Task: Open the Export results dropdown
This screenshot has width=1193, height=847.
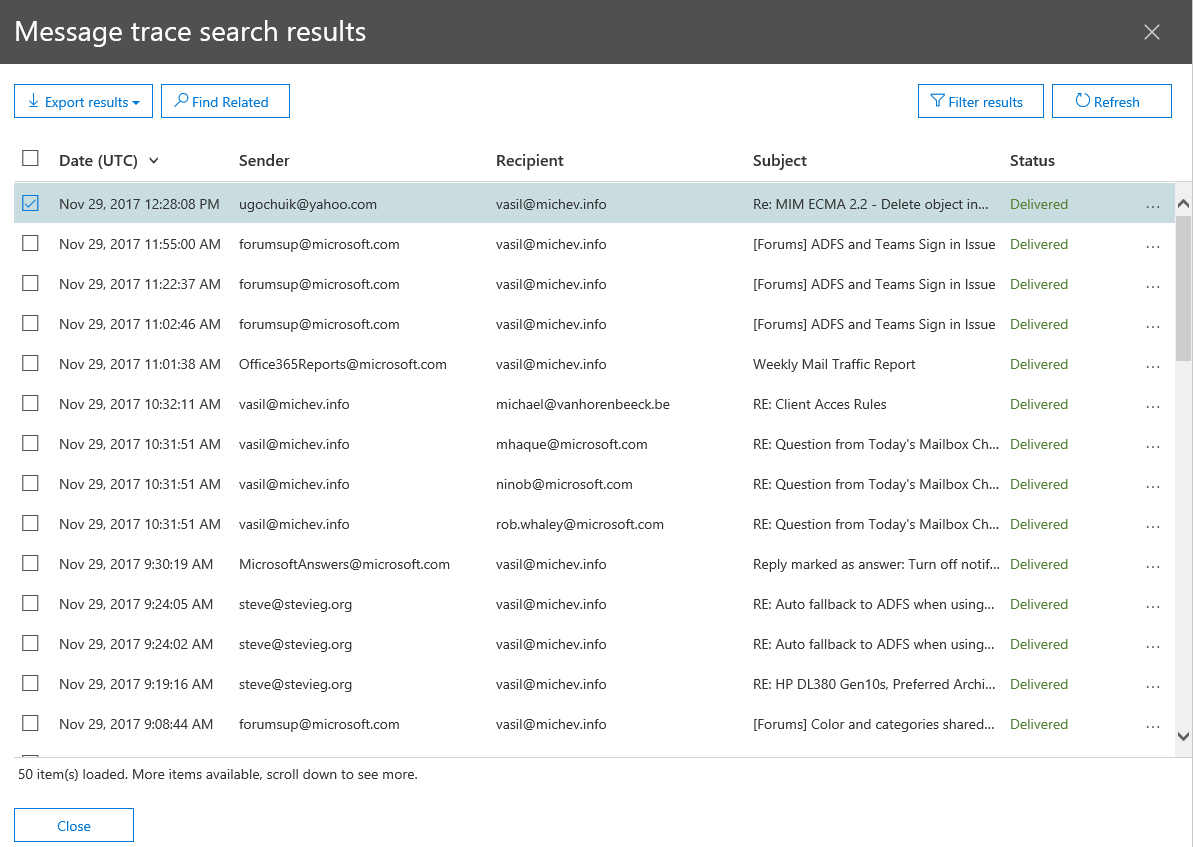Action: point(138,101)
